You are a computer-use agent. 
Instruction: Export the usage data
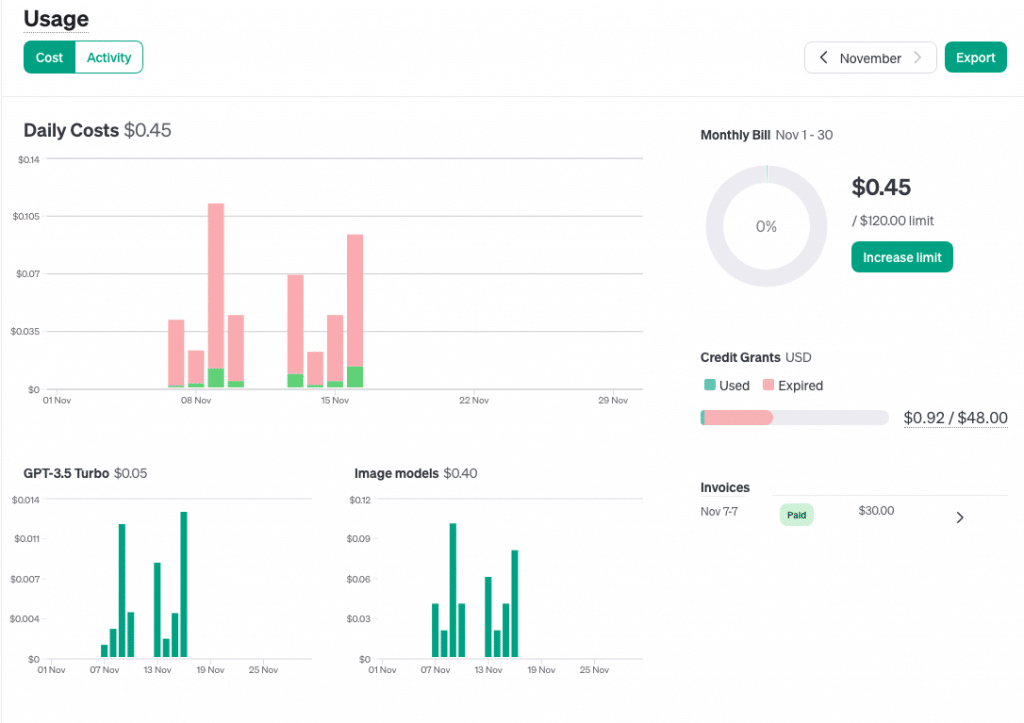coord(975,57)
